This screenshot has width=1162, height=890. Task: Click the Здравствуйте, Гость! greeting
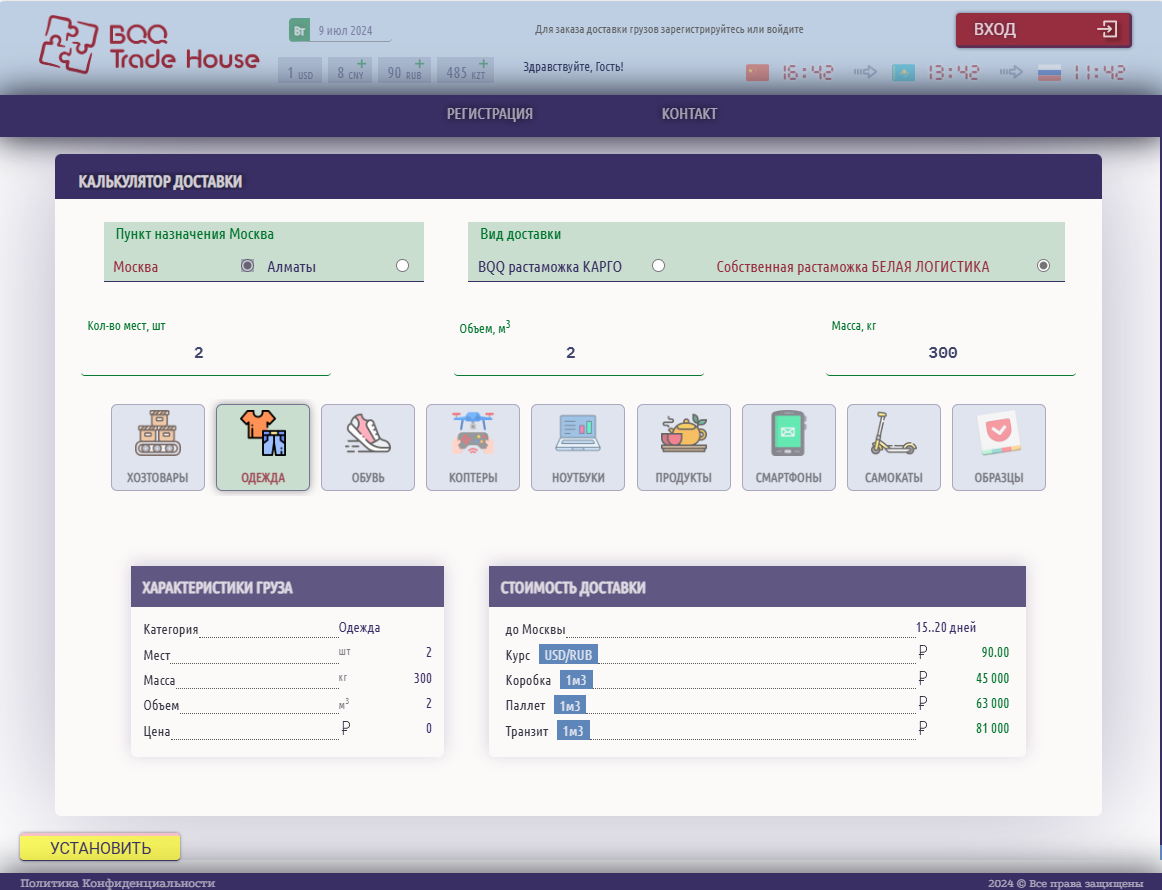click(574, 67)
